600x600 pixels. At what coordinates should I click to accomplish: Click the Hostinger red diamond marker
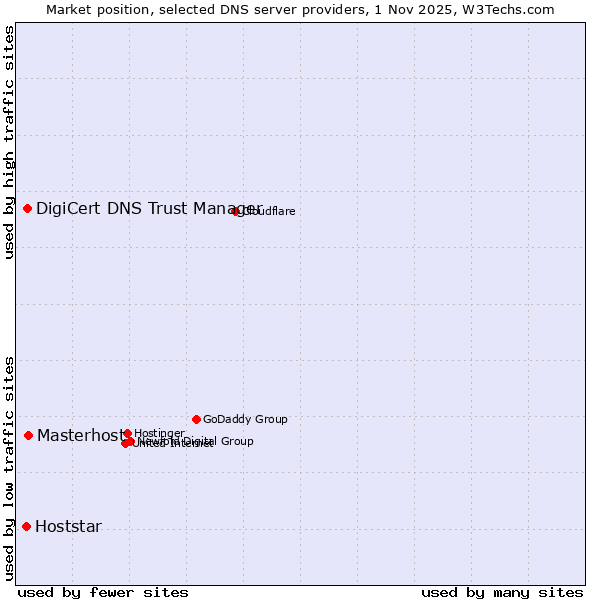coord(127,433)
